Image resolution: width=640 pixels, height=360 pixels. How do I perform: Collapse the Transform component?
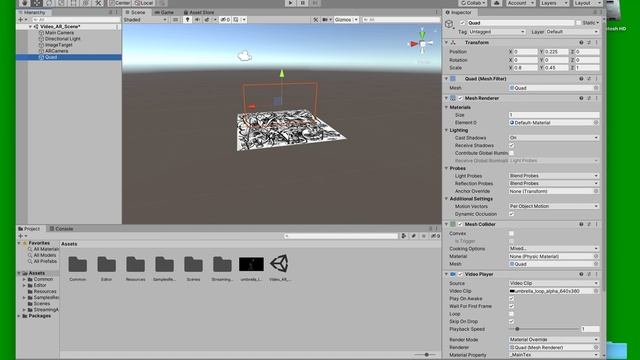click(x=446, y=42)
